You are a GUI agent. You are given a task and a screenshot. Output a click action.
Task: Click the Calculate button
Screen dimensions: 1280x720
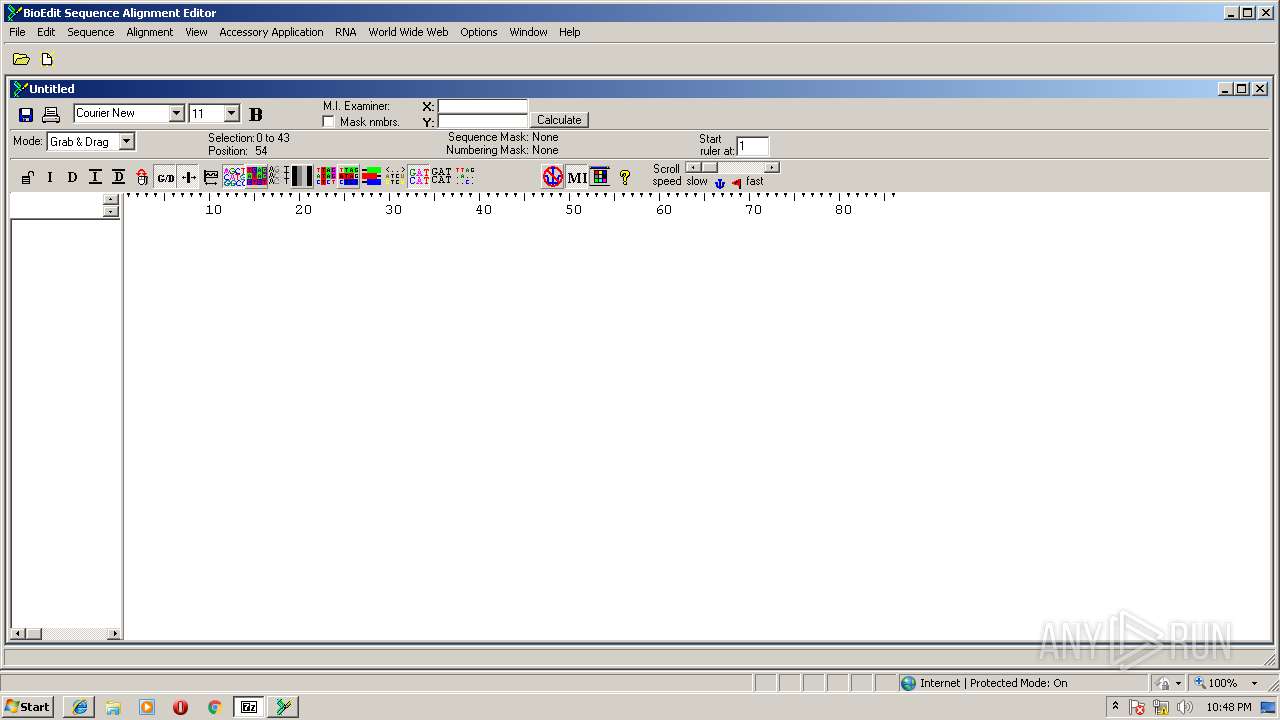point(559,120)
